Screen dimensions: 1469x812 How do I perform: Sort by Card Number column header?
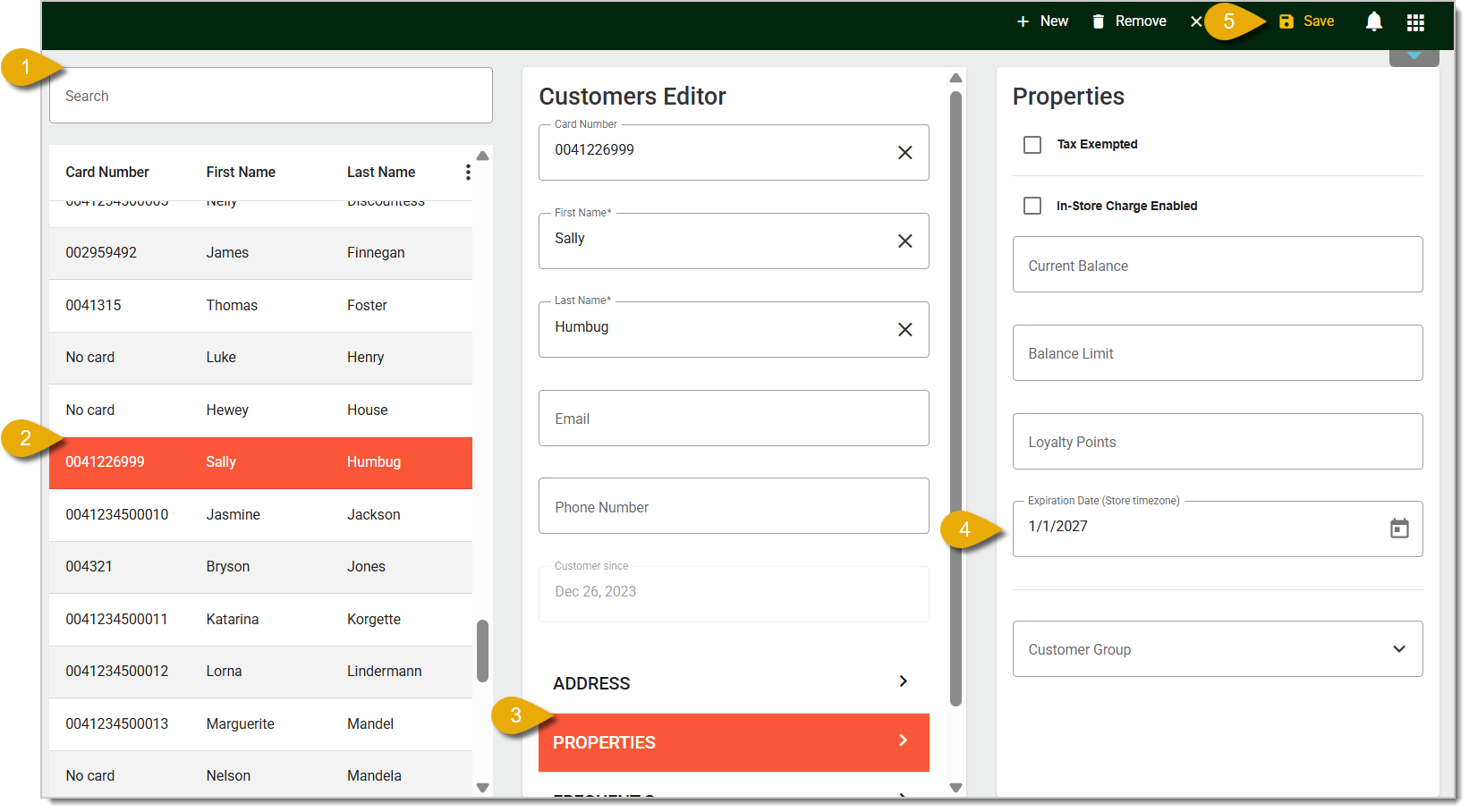[x=107, y=172]
